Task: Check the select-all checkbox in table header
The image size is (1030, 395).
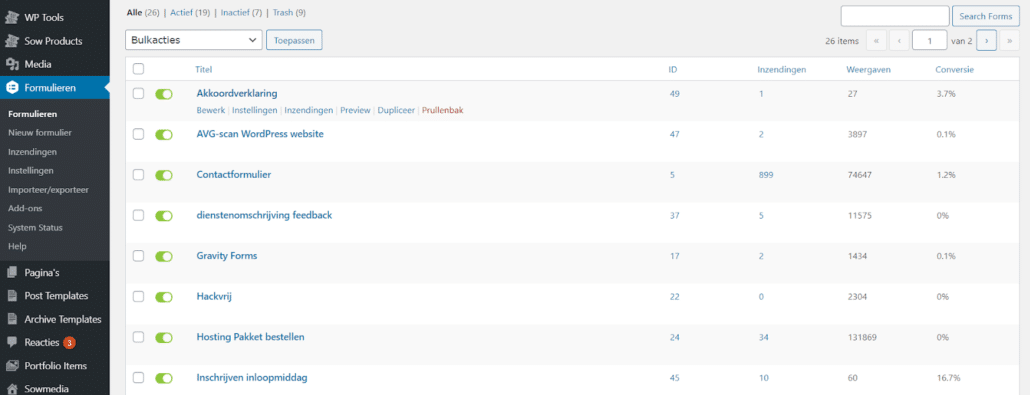Action: tap(138, 69)
